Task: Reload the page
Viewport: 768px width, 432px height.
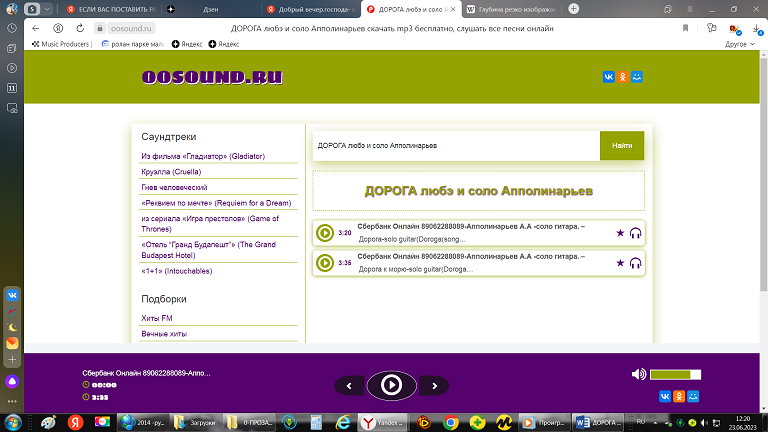Action: click(x=80, y=28)
